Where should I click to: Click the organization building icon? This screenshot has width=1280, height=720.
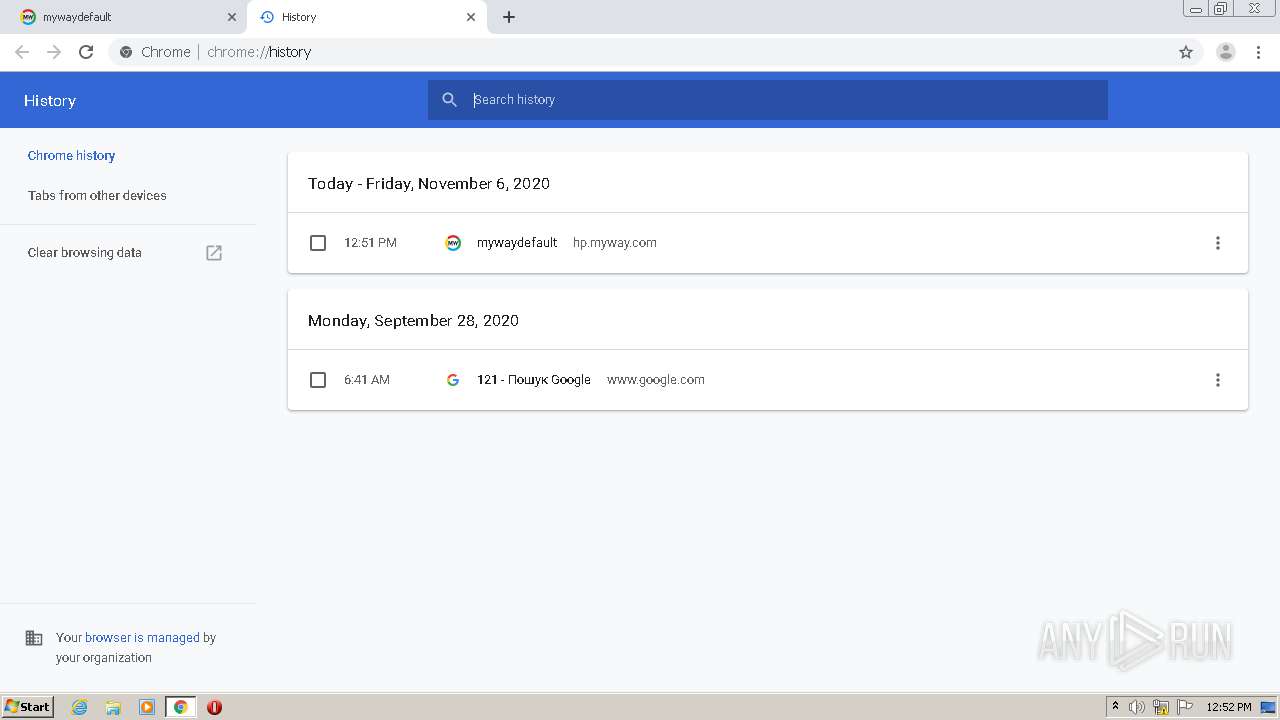tap(34, 638)
